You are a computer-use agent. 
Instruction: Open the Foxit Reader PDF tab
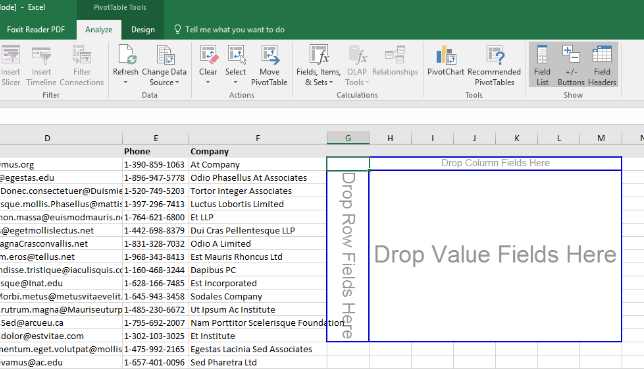36,30
